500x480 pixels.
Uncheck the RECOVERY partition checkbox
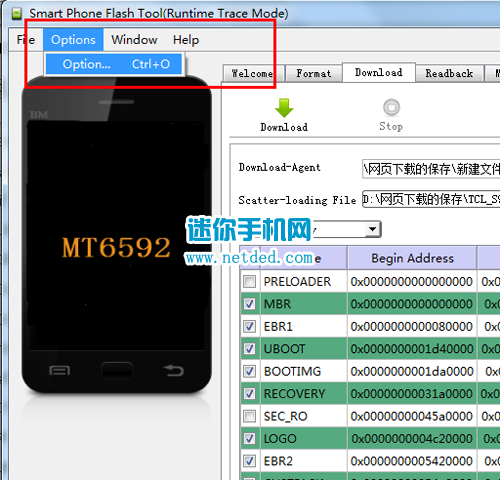tap(249, 394)
